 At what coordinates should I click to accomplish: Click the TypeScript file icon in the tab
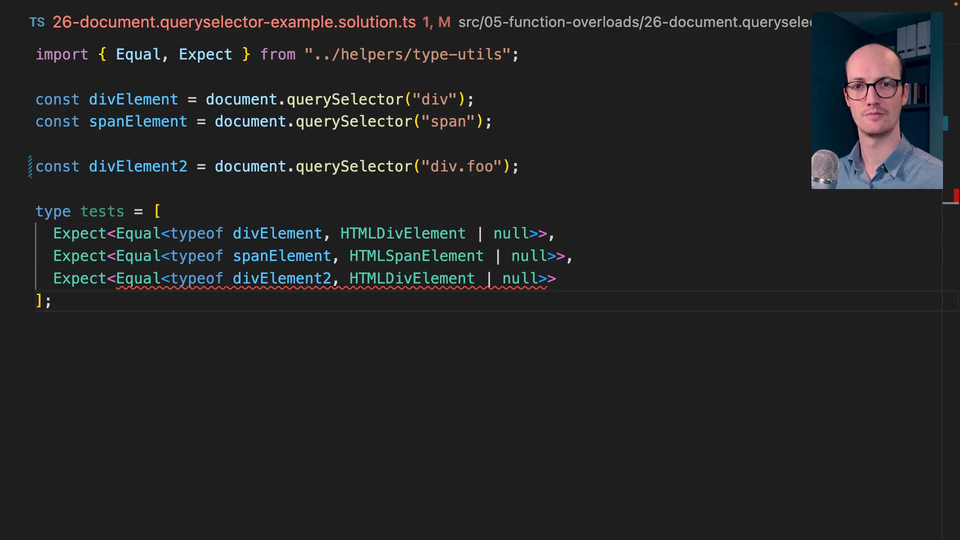36,21
